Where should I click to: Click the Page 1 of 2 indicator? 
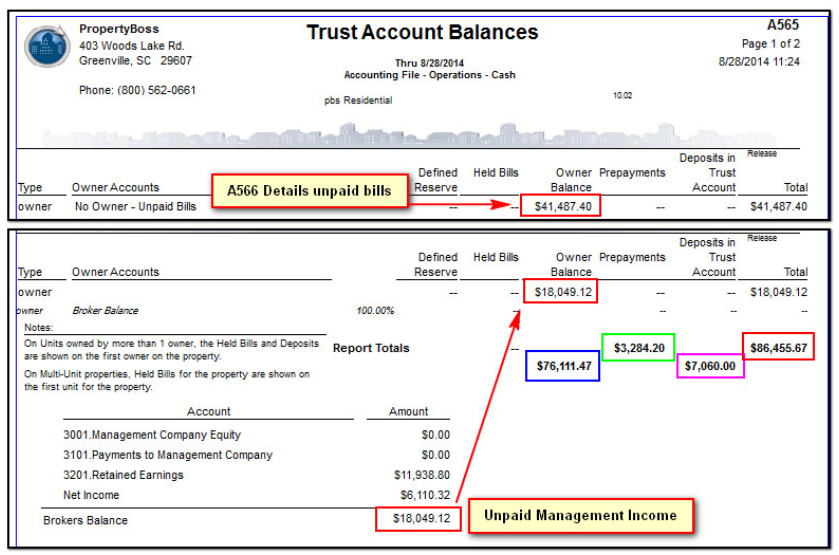771,44
